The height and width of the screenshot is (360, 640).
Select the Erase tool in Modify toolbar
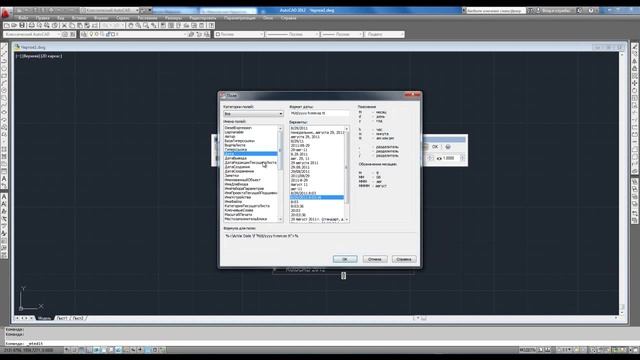(x=635, y=46)
